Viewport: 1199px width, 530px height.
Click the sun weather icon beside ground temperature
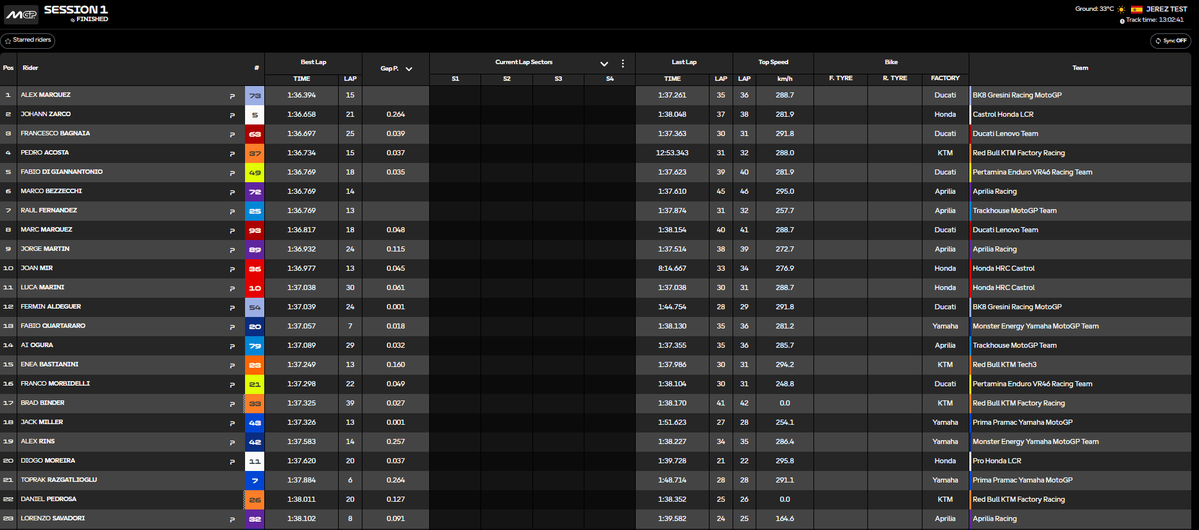click(1121, 9)
